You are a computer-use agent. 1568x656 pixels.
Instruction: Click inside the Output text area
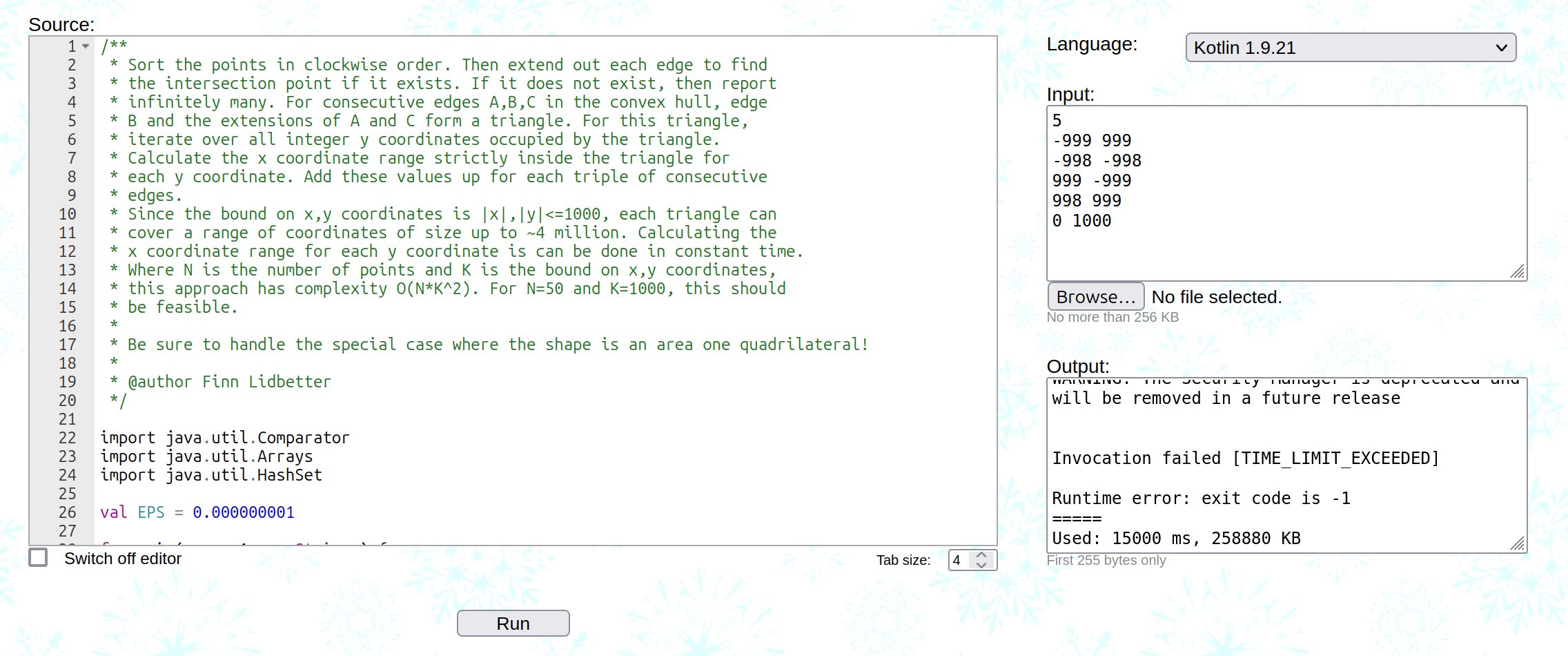1285,428
